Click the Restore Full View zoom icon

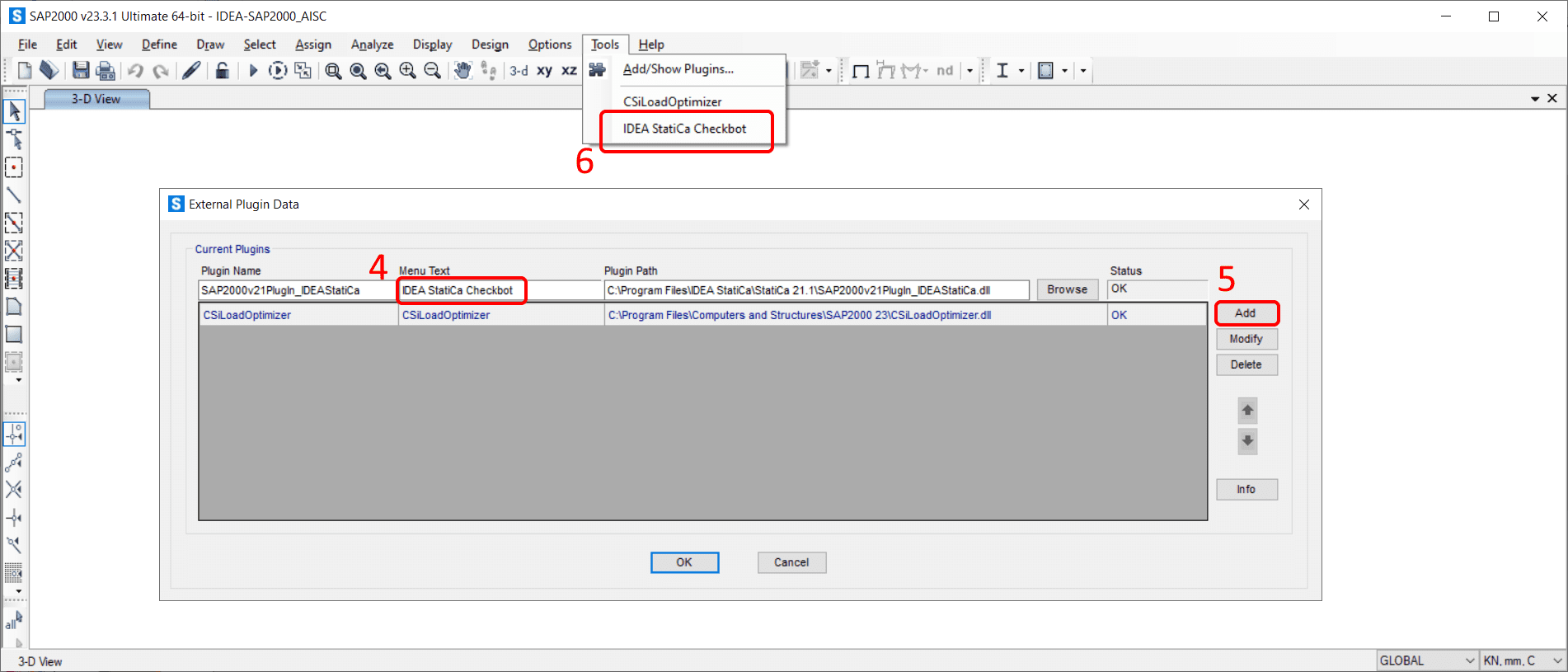pos(358,71)
